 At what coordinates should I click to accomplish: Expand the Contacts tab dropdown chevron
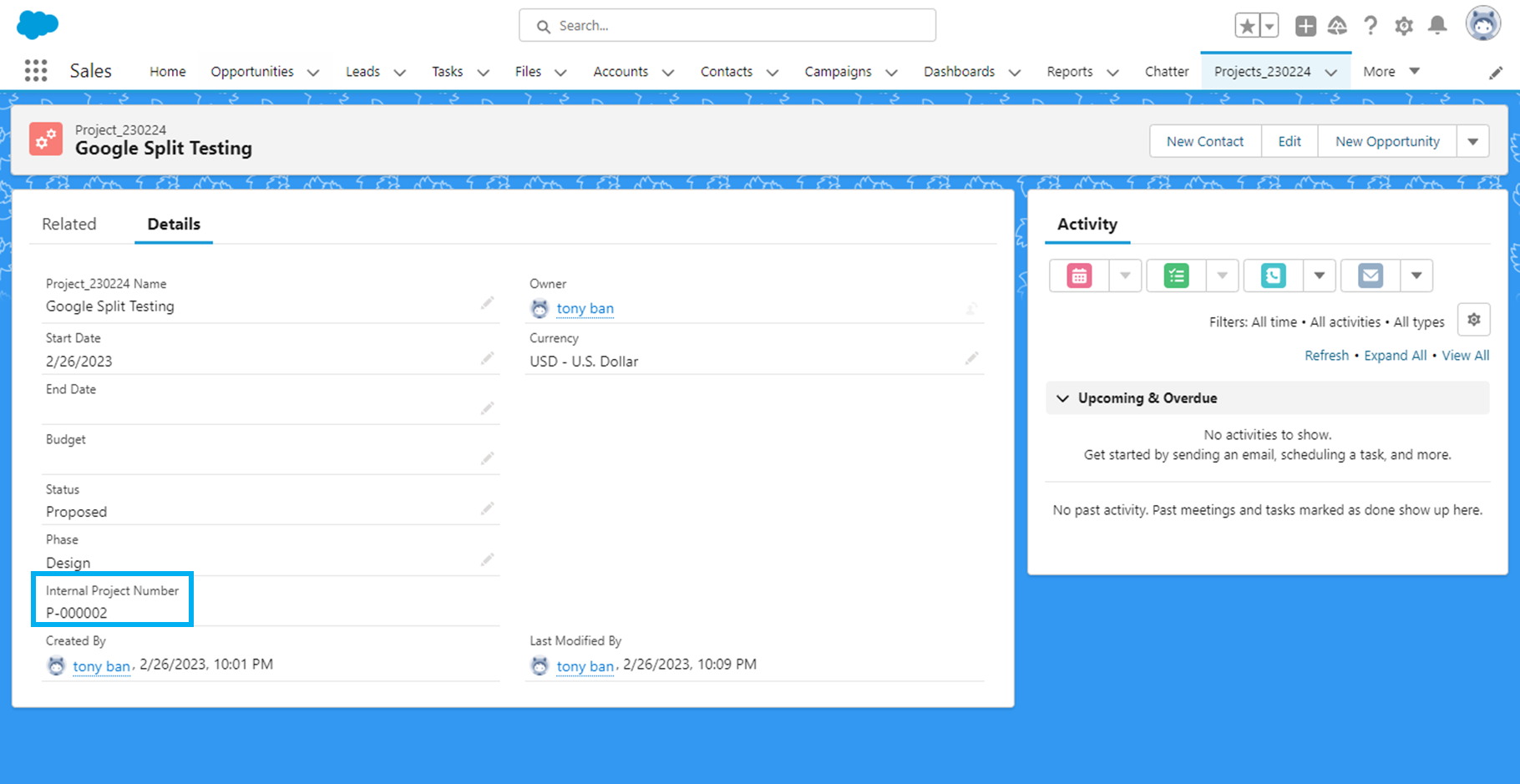(x=773, y=73)
